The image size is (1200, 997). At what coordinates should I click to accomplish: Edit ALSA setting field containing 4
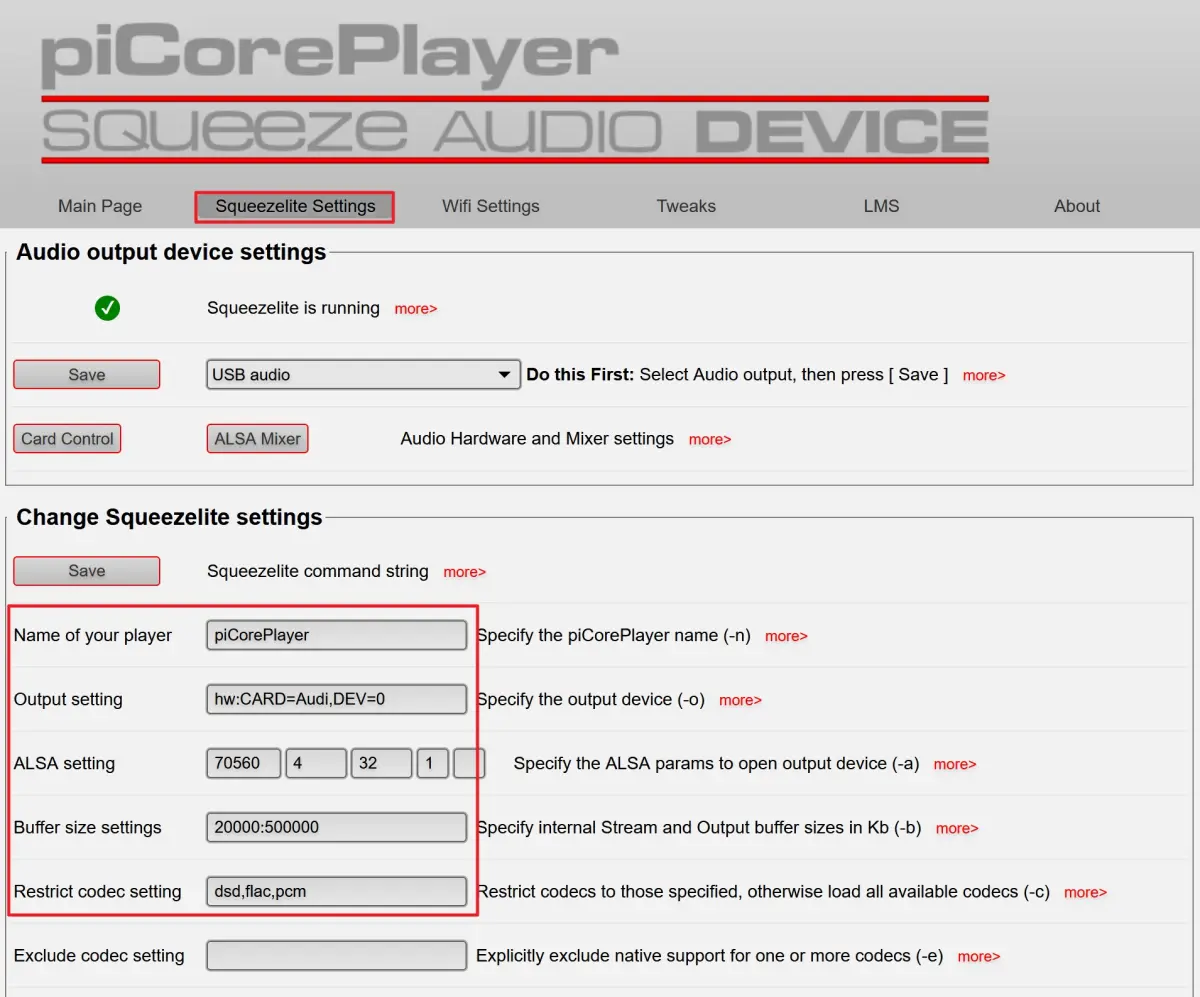(x=316, y=763)
